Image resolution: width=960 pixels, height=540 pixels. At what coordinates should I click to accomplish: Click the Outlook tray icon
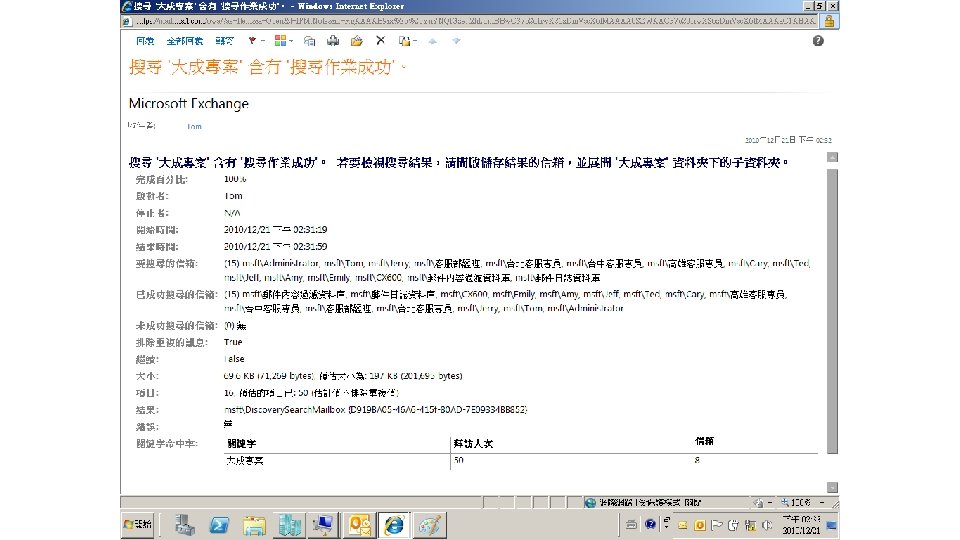coord(700,525)
